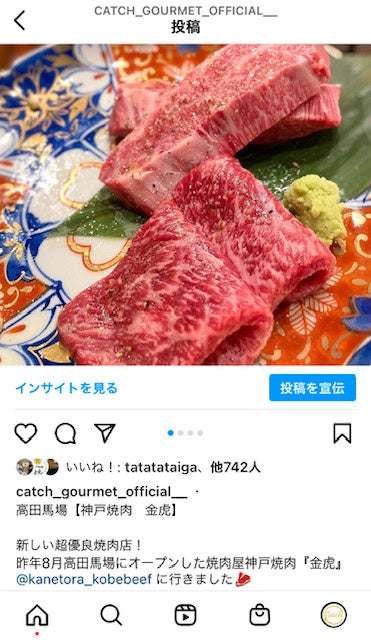This screenshot has width=371, height=640.
Task: Open the Search tab magnifier icon
Action: point(111,615)
